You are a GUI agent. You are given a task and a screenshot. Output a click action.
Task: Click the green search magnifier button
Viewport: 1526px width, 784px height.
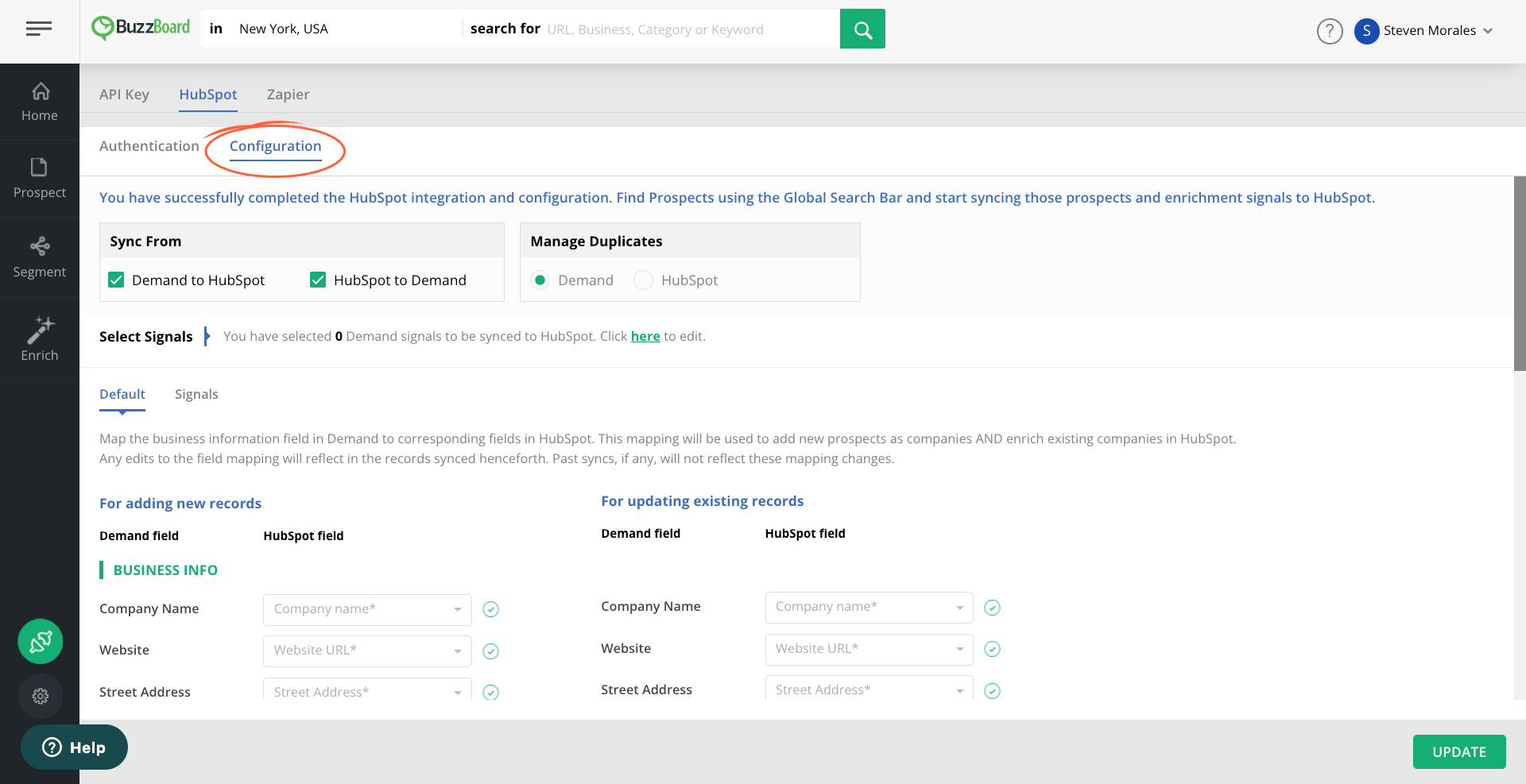pyautogui.click(x=862, y=29)
